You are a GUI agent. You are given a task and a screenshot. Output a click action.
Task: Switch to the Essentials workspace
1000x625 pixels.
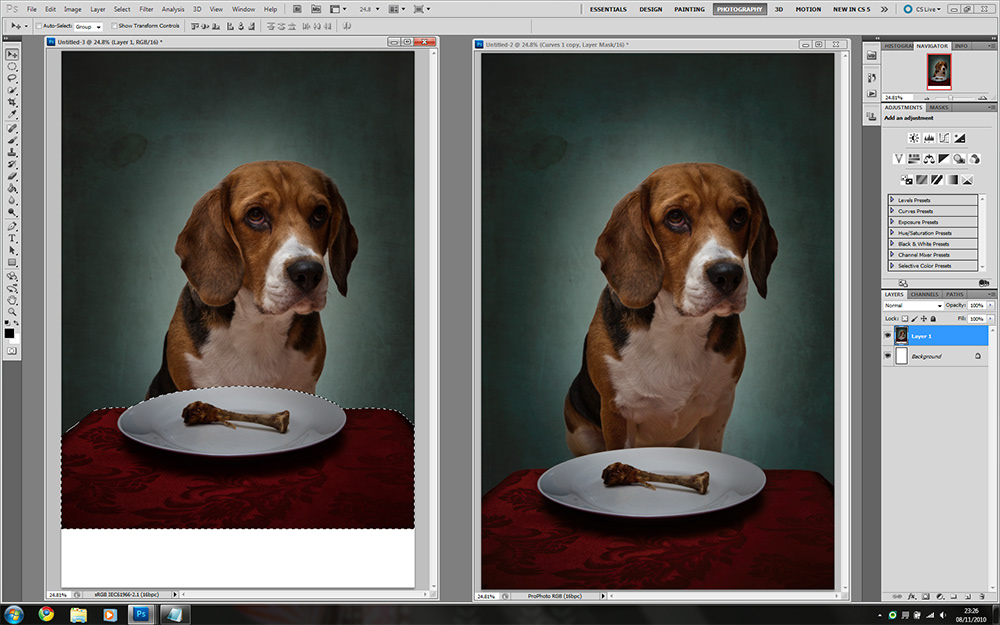tap(608, 9)
